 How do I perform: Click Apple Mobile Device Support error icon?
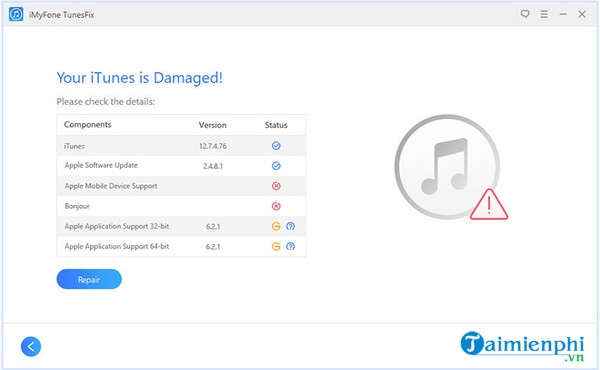pos(276,186)
